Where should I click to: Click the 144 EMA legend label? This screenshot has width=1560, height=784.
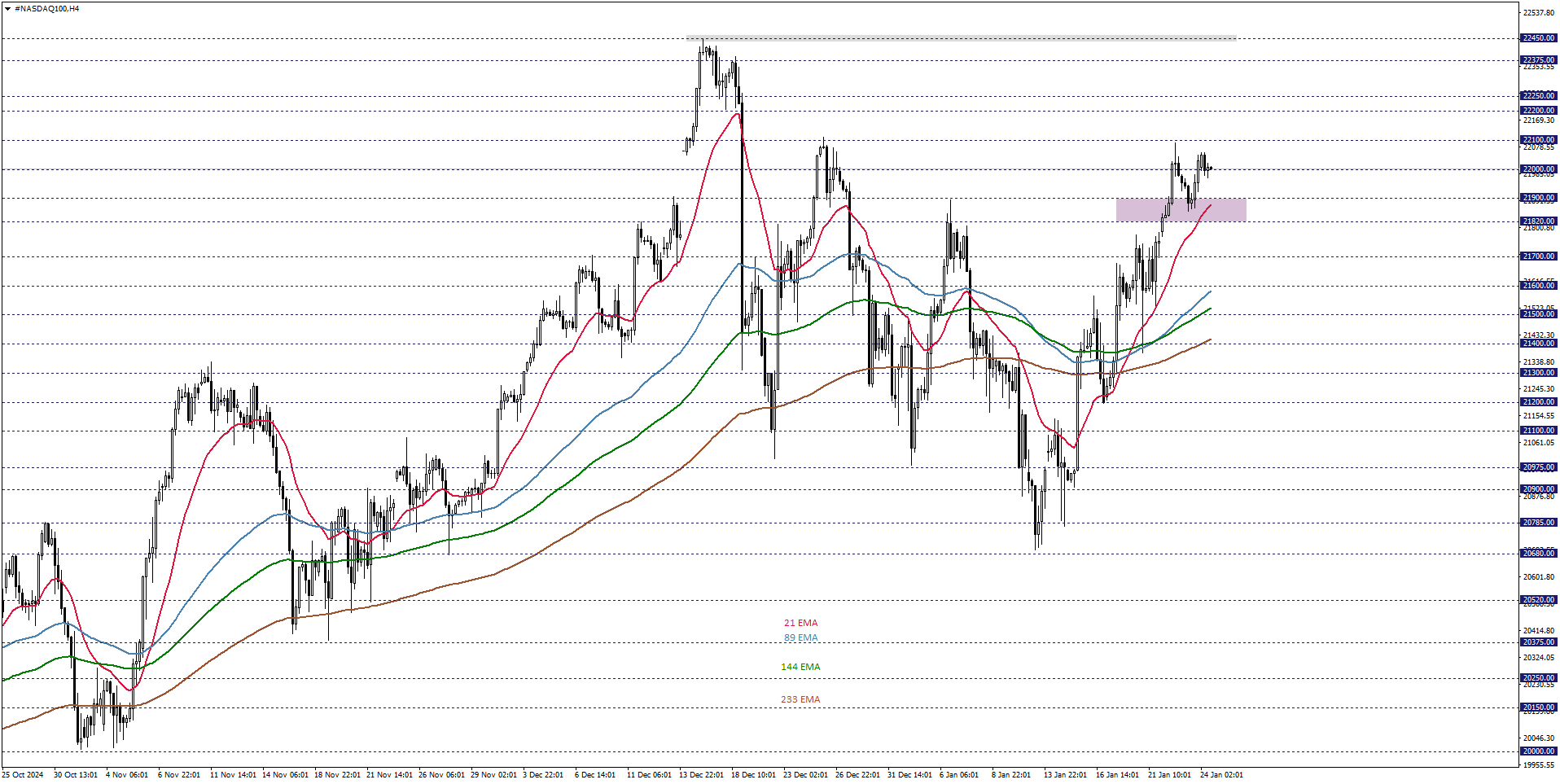click(x=800, y=667)
